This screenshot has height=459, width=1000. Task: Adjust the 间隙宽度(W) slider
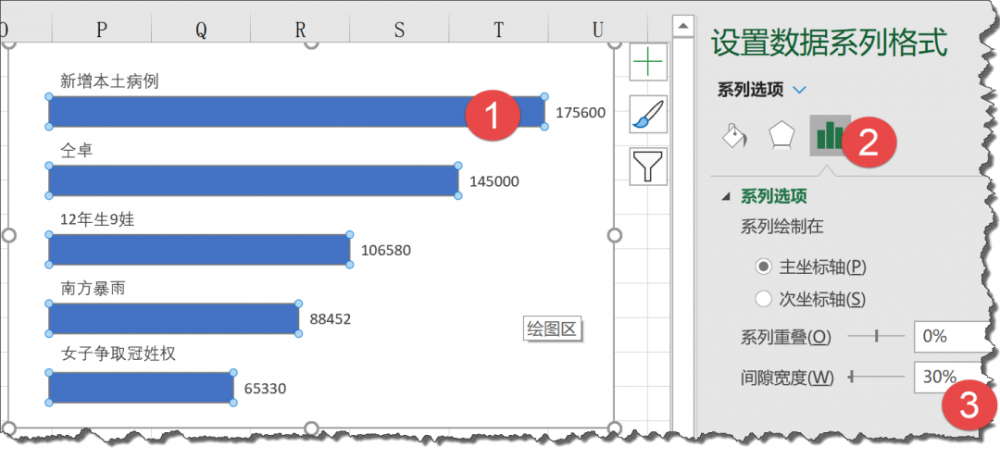876,377
